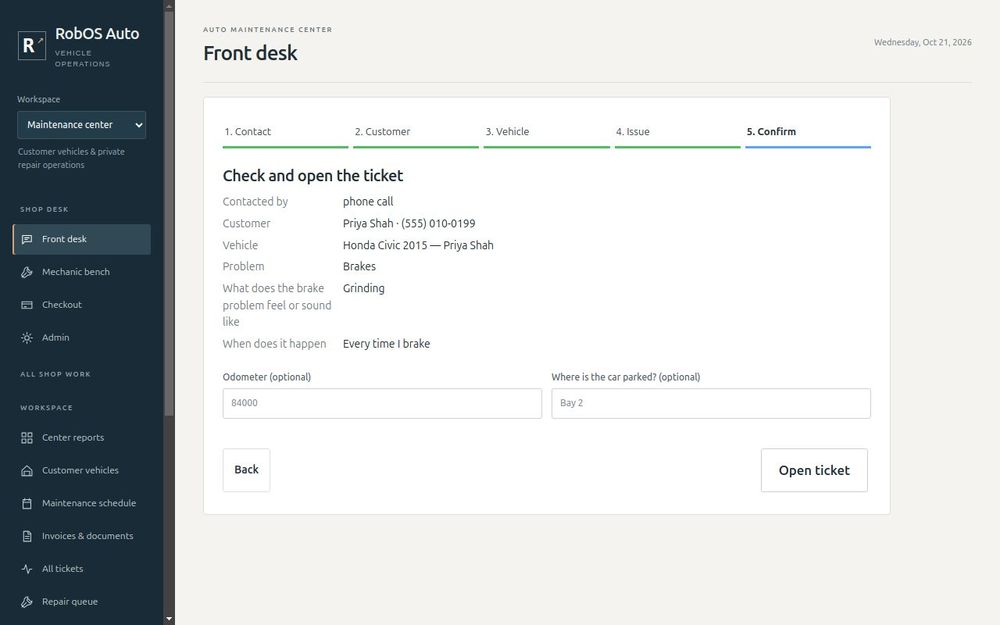Open Maintenance schedule in the sidebar

(82, 503)
